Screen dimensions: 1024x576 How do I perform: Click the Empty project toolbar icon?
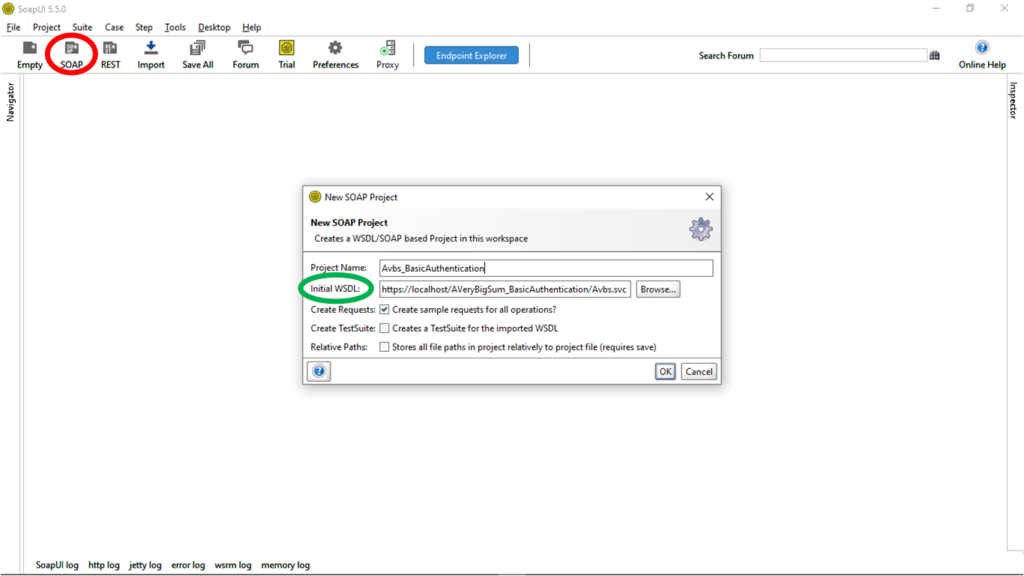[30, 48]
